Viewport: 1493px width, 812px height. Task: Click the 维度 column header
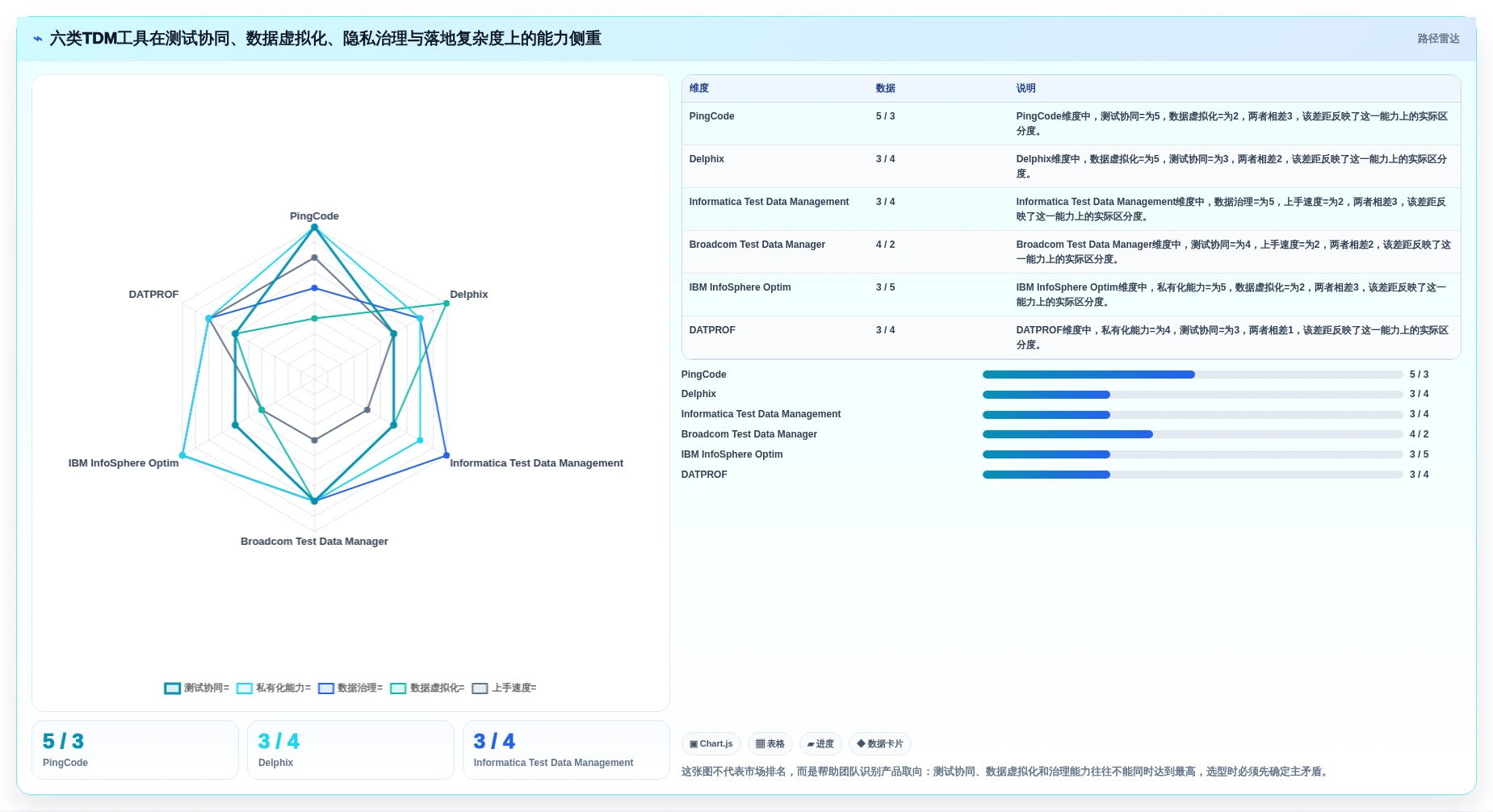click(699, 89)
